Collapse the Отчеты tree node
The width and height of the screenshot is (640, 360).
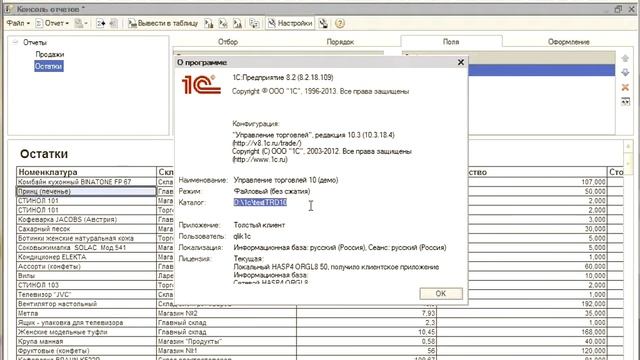coord(15,42)
